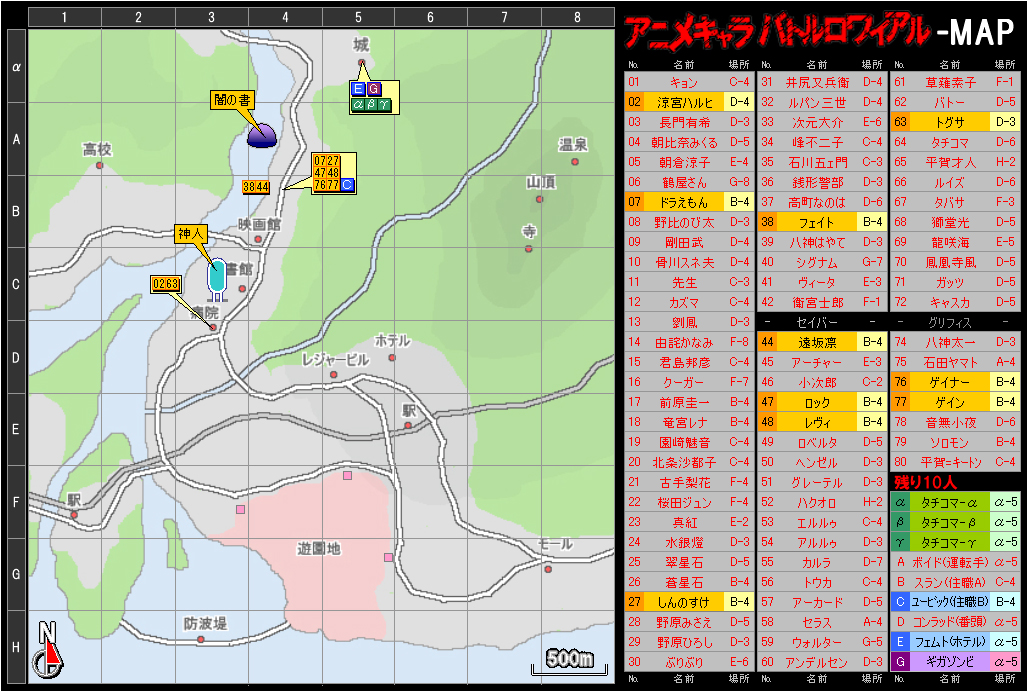Select the フェイト name cell
This screenshot has height=691, width=1027.
(817, 222)
